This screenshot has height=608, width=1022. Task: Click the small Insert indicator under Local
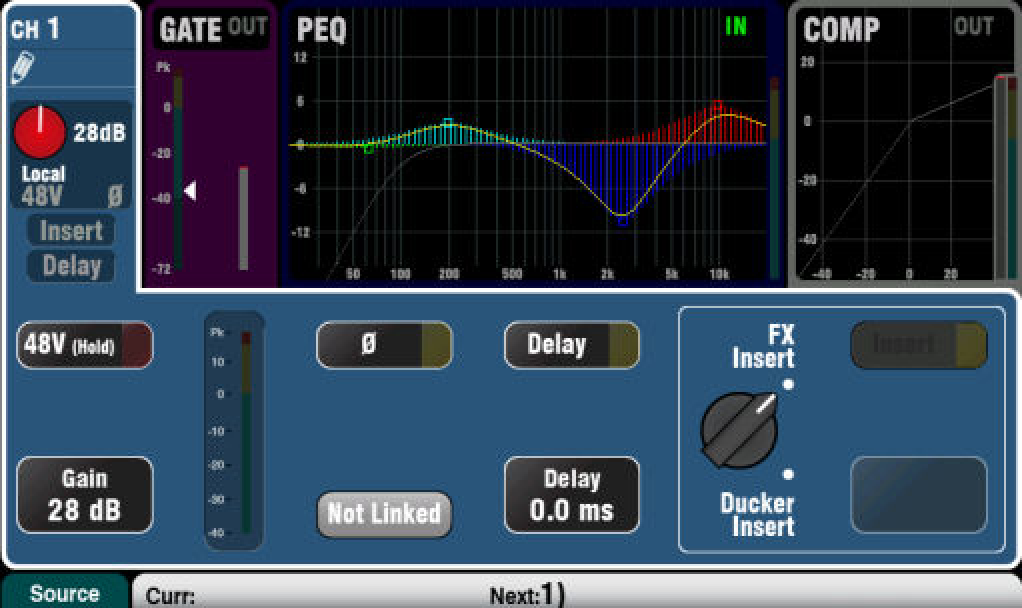71,231
